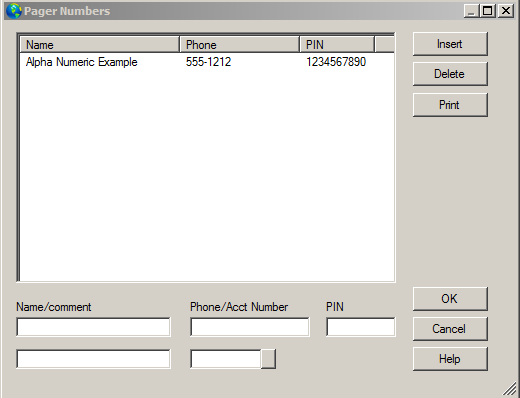Maximize the Pager Numbers window
The height and width of the screenshot is (398, 520).
point(488,11)
